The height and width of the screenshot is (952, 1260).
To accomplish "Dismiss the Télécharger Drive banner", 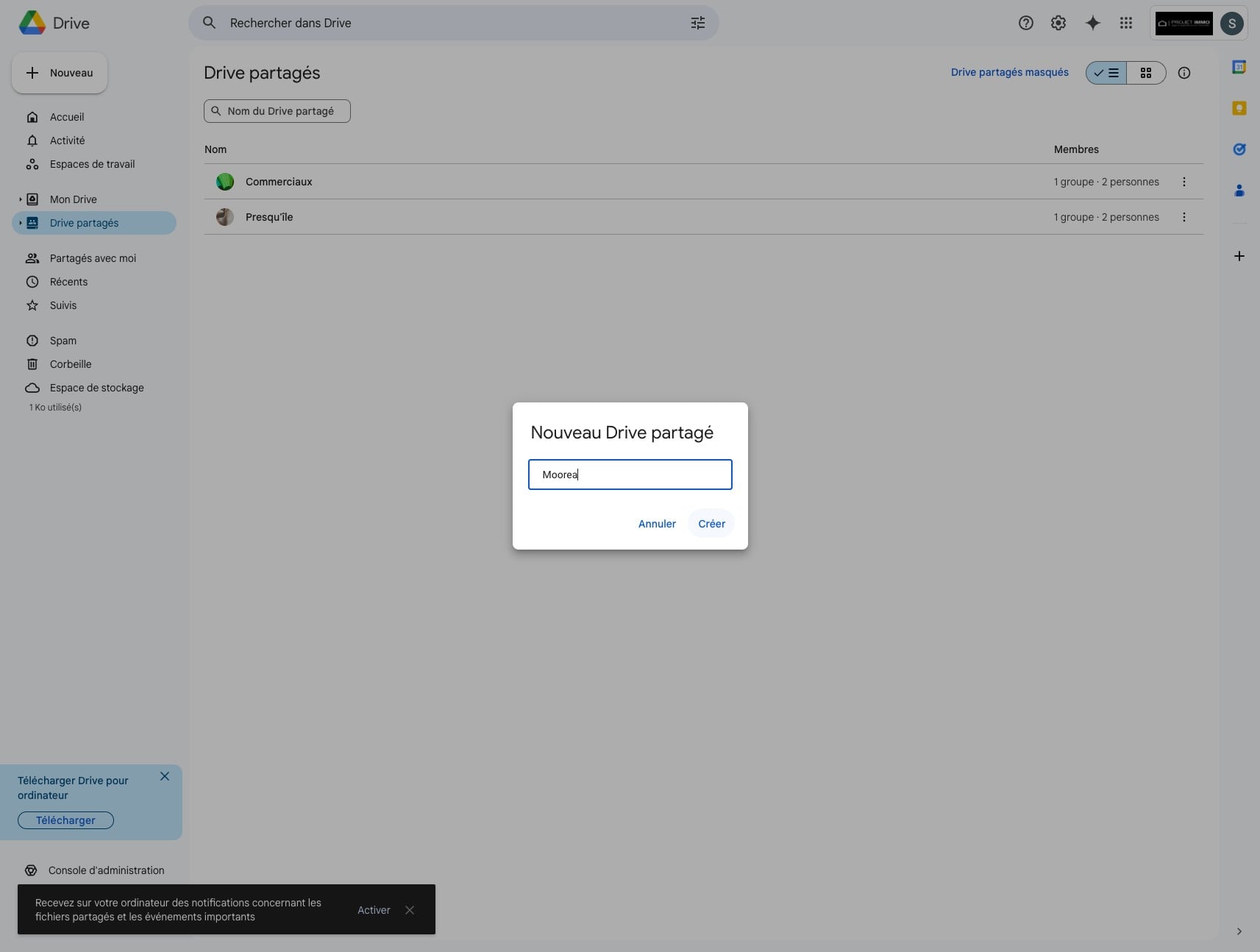I will (165, 776).
